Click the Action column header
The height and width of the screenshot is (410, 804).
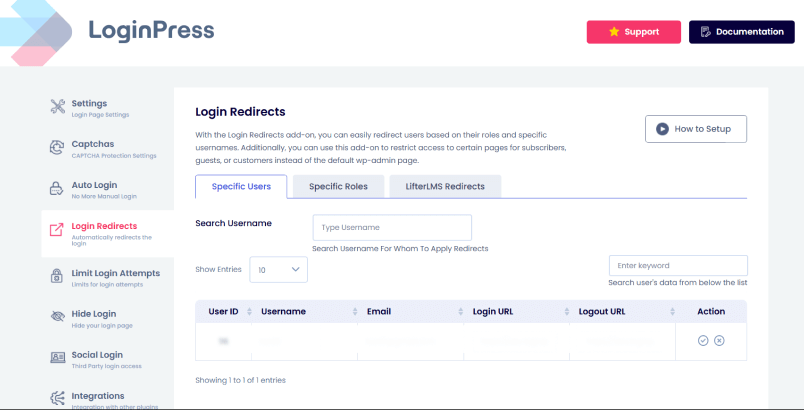point(711,312)
